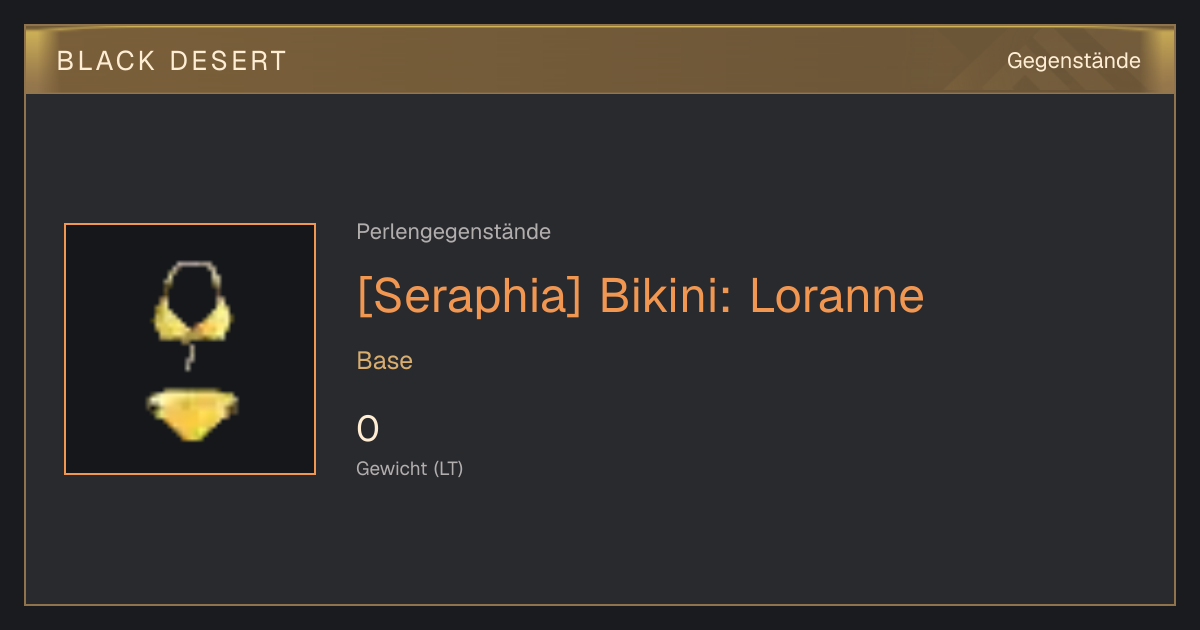Click the orange-bordered item image frame
1200x630 pixels.
190,349
